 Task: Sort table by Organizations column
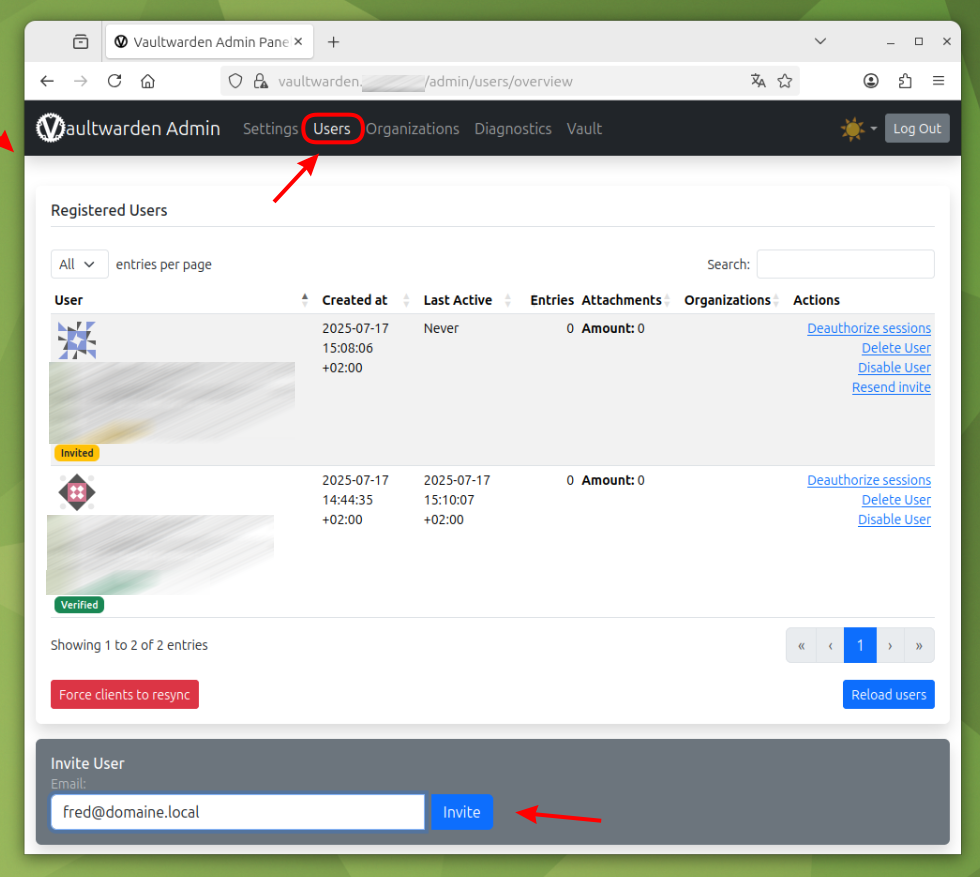732,300
